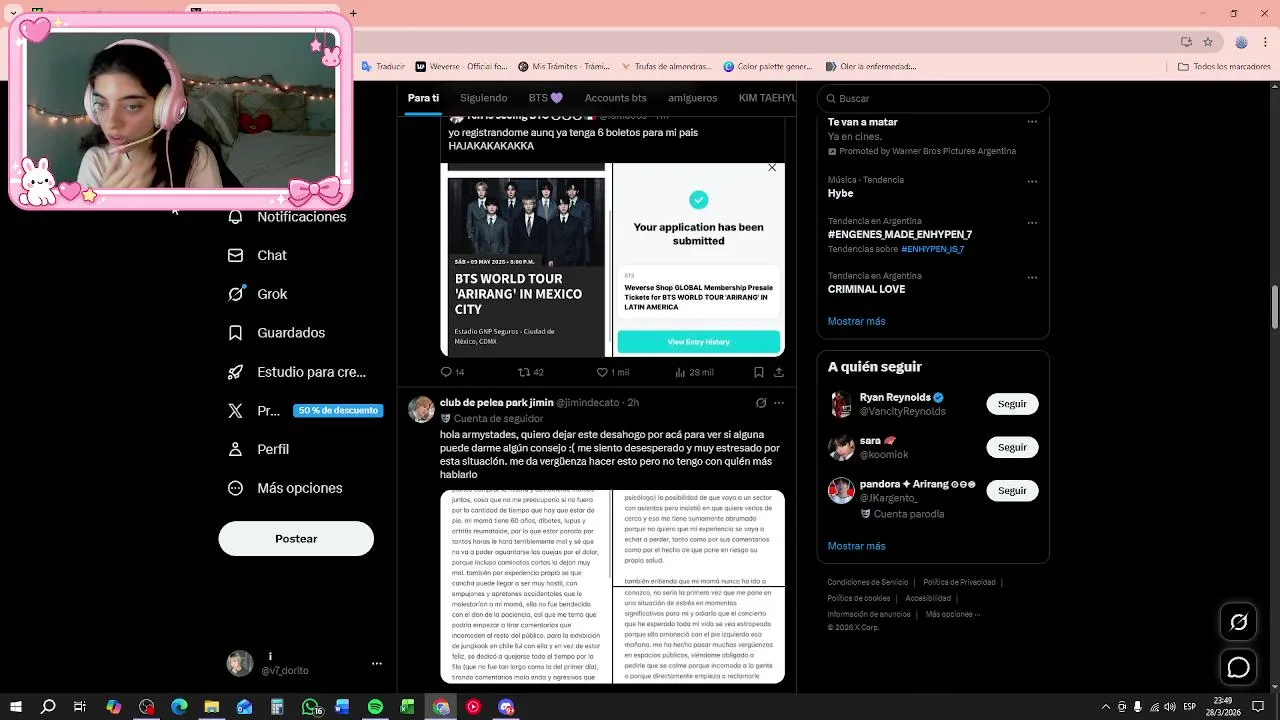
Task: Click the Buscar search field
Action: point(933,99)
